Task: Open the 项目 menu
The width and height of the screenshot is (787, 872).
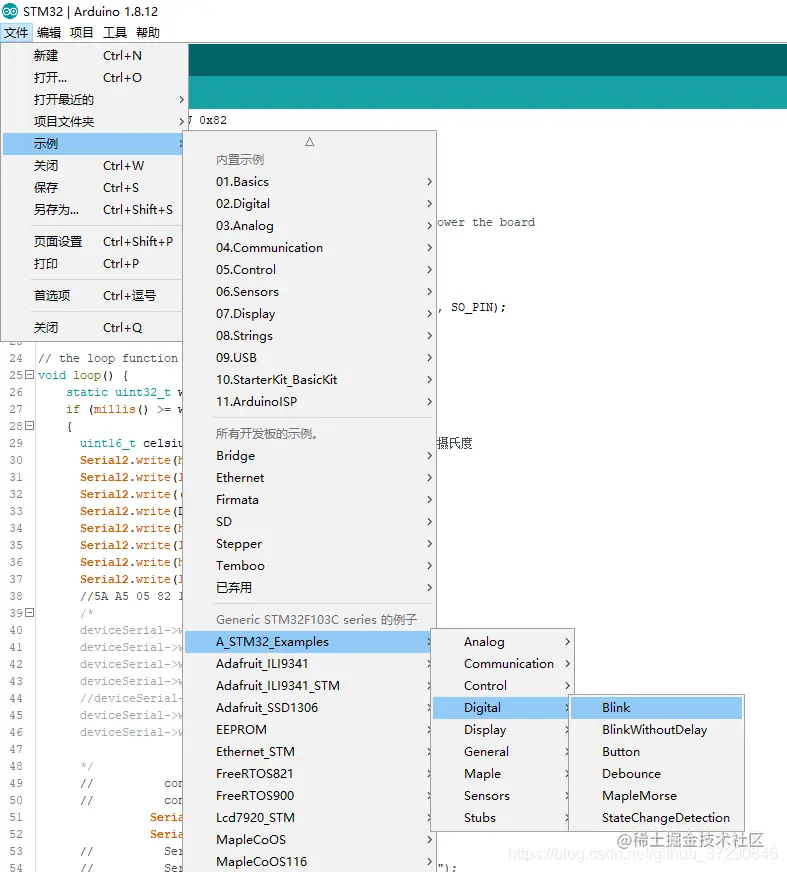Action: coord(82,32)
